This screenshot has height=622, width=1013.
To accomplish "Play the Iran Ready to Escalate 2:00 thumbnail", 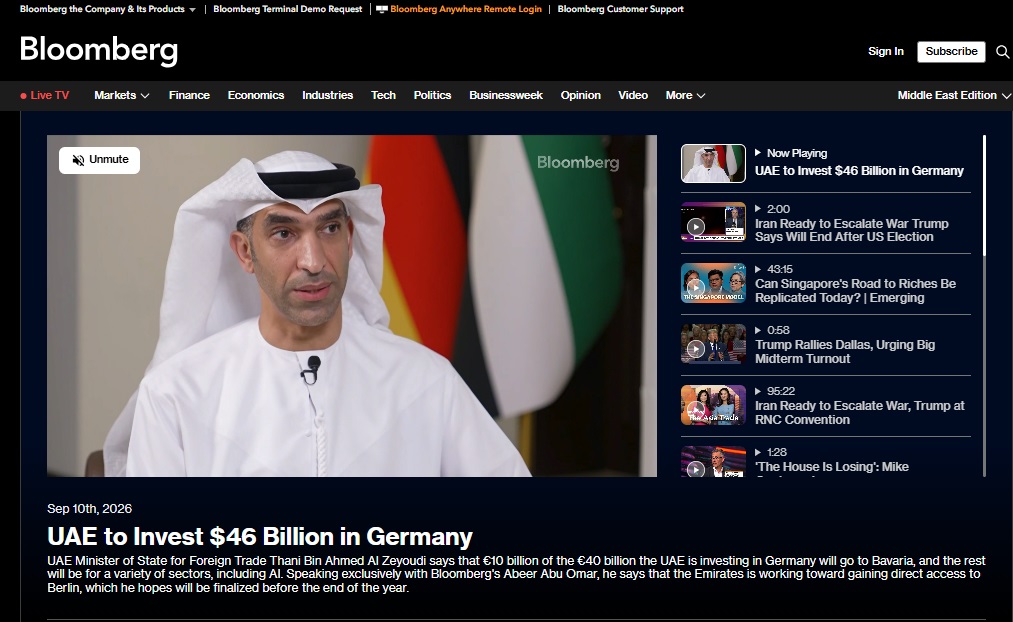I will tap(713, 222).
